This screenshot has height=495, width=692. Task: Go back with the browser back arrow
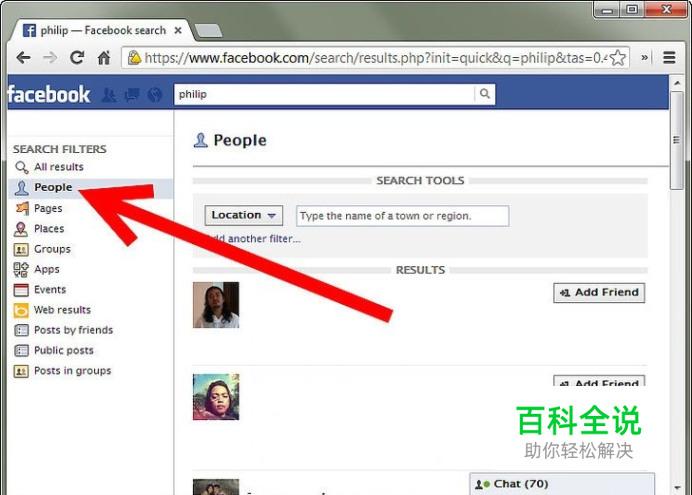(23, 57)
